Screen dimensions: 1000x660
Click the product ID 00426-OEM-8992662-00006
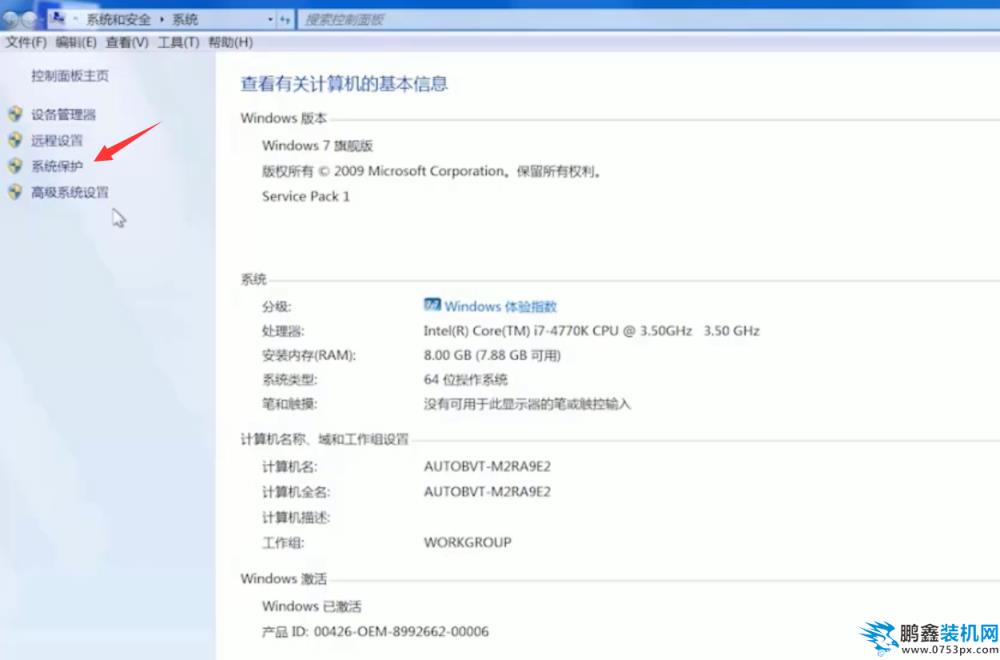click(401, 631)
